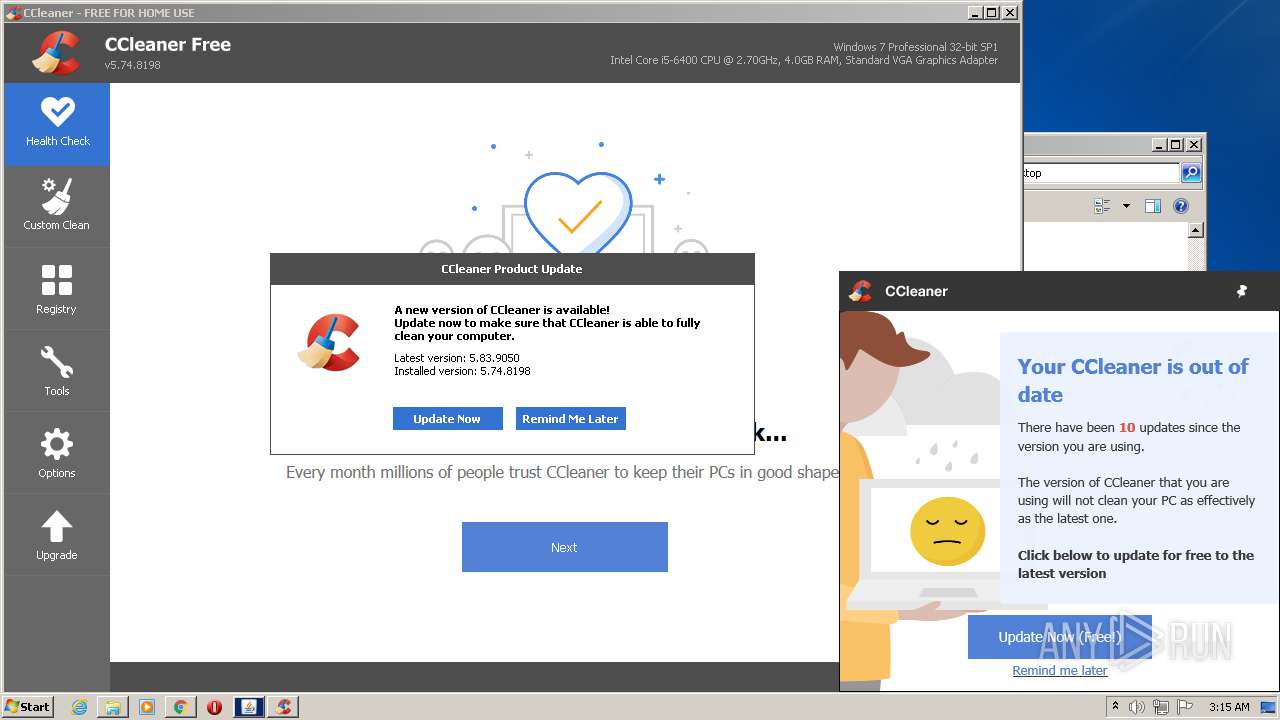
Task: Click the CCleaner icon in update dialog
Action: pyautogui.click(x=329, y=342)
